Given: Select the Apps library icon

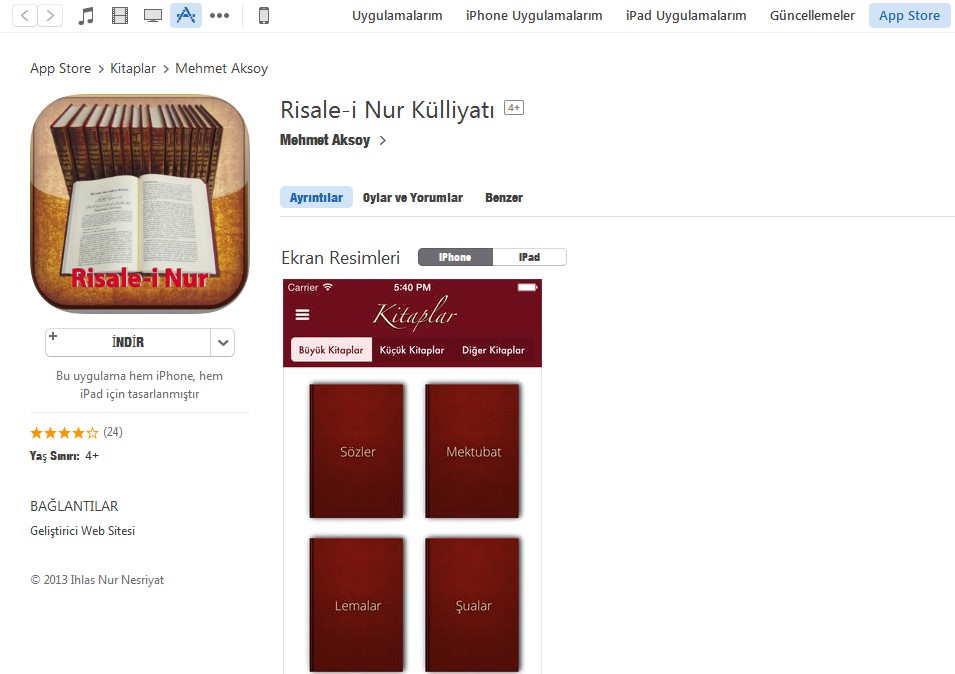Looking at the screenshot, I should tap(185, 15).
